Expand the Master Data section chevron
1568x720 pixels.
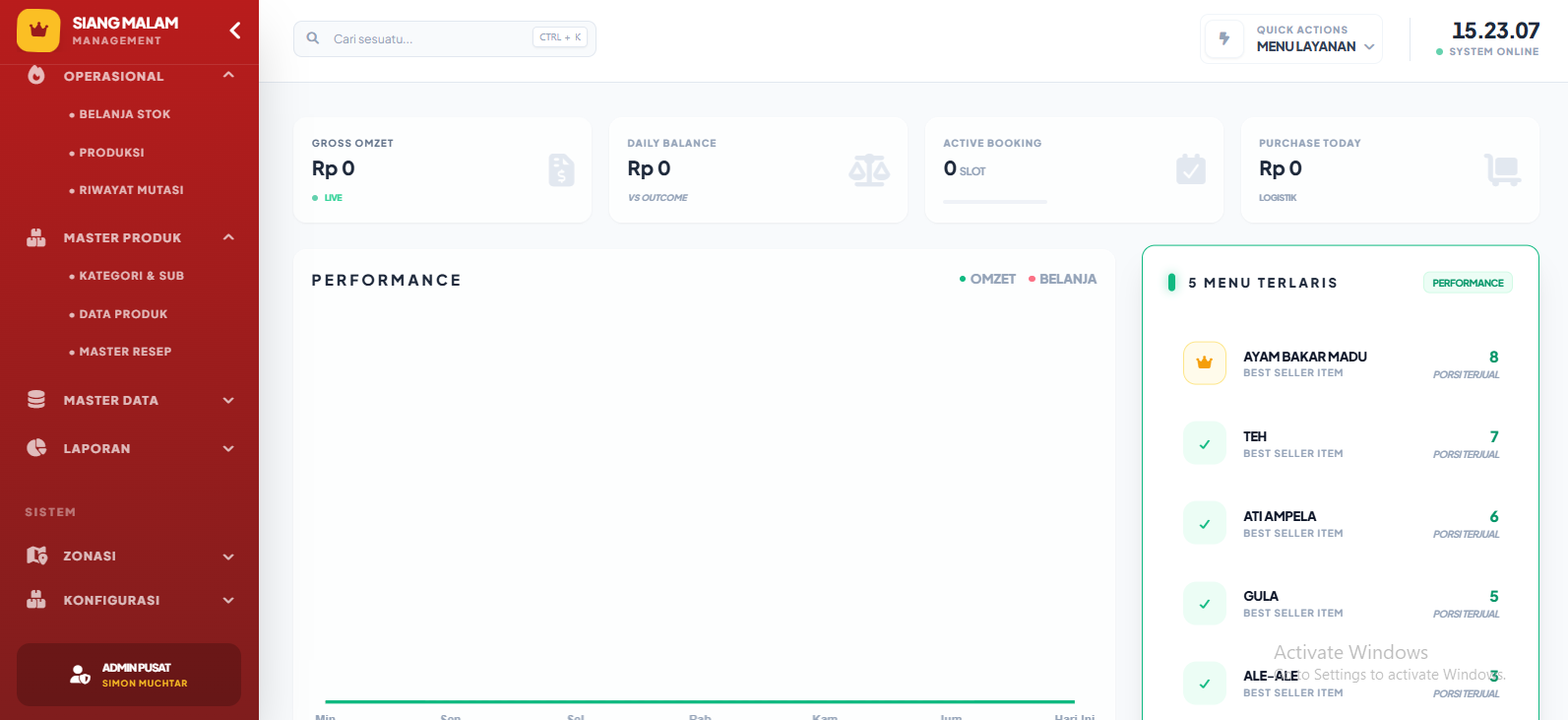[x=228, y=400]
